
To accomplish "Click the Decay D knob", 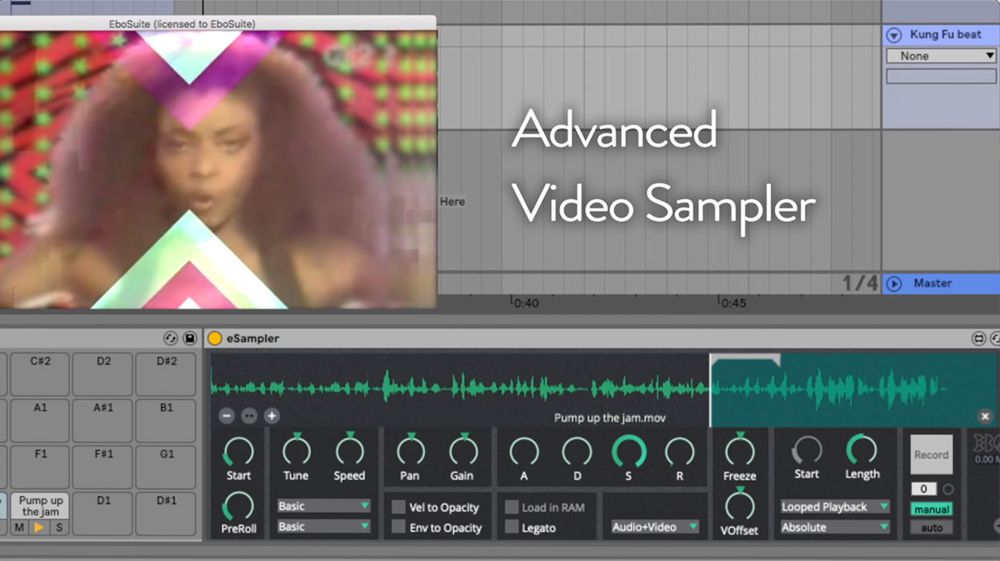I will (x=577, y=452).
